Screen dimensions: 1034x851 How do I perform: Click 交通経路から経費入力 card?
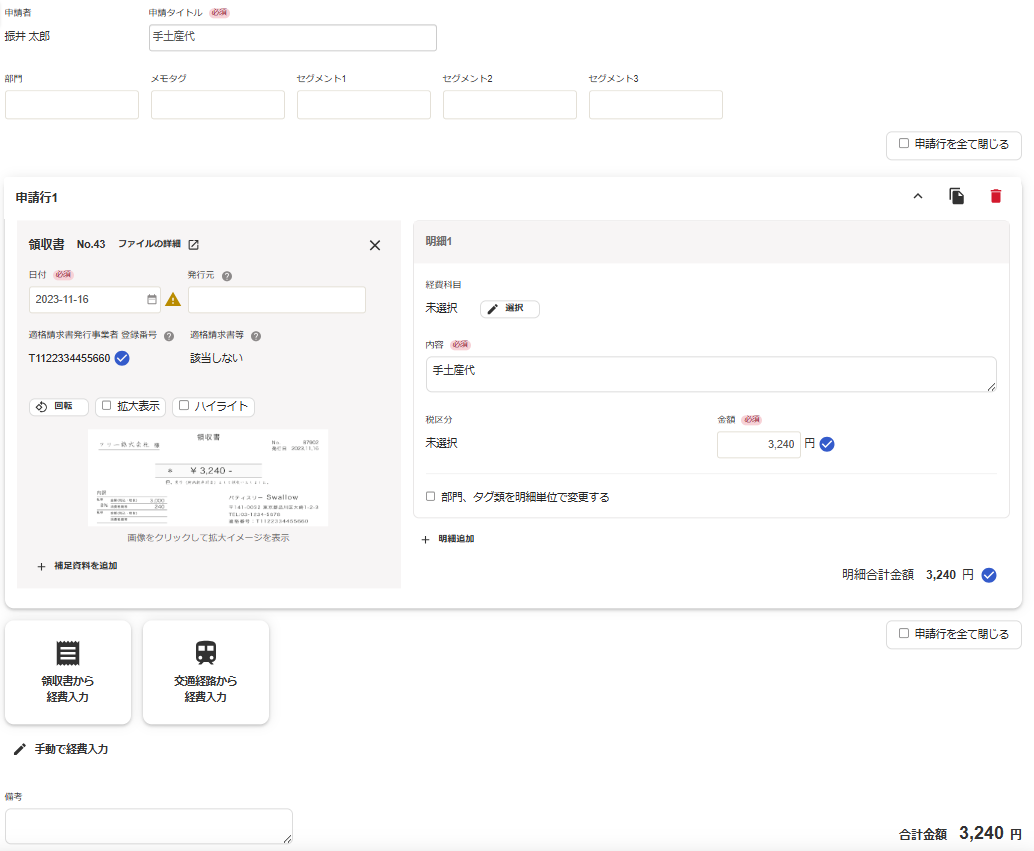206,672
